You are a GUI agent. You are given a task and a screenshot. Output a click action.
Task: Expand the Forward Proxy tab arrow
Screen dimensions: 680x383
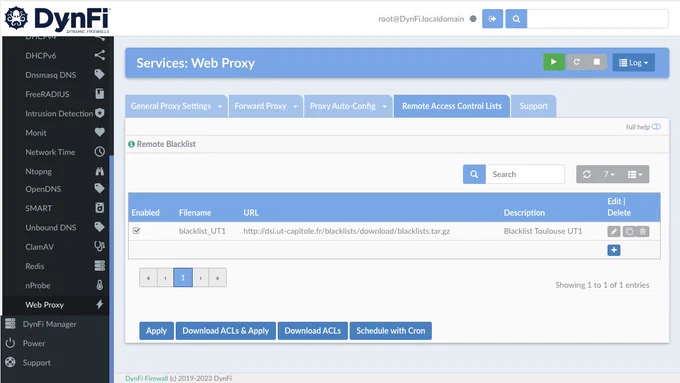coord(295,106)
